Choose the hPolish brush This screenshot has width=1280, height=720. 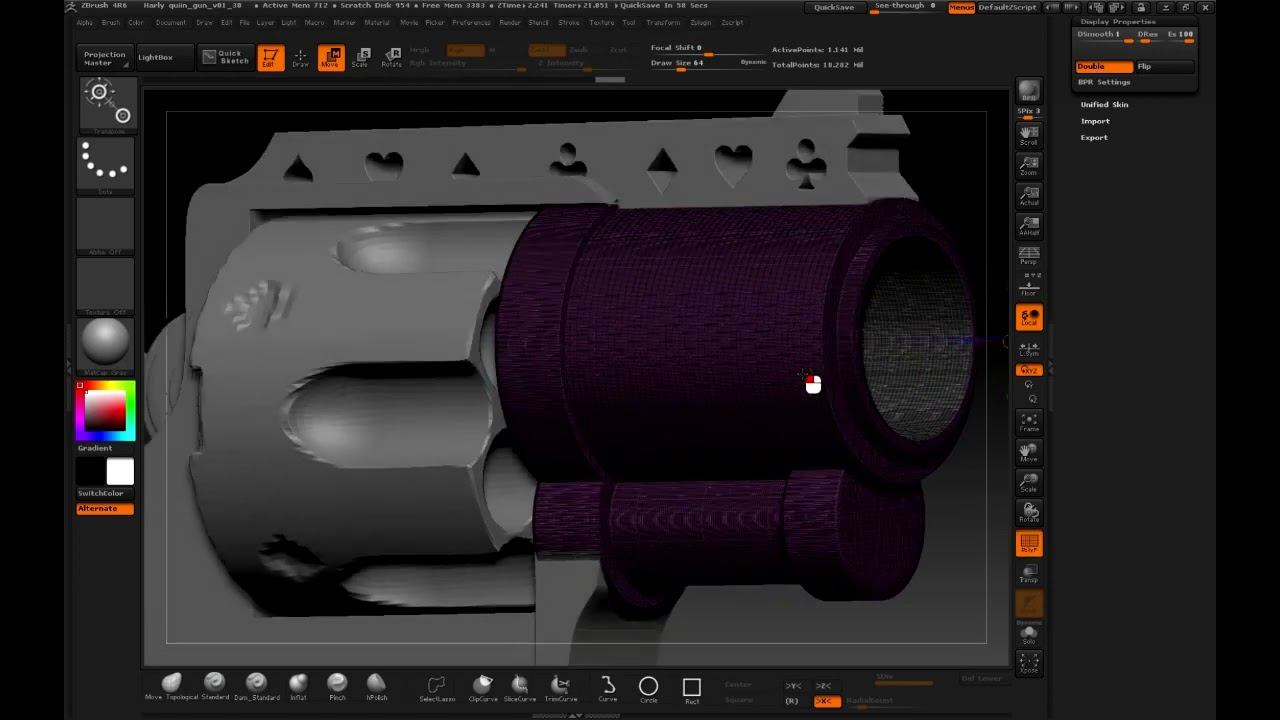click(376, 687)
